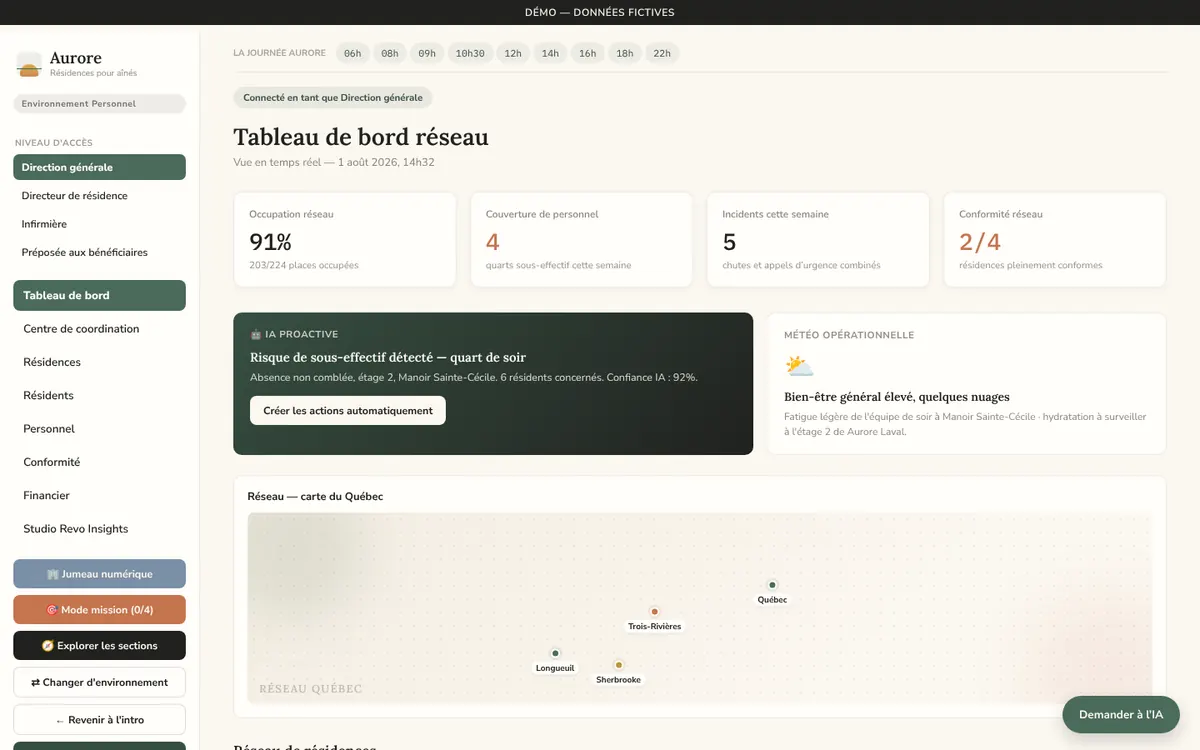Jump to 12h on the timeline

point(513,53)
